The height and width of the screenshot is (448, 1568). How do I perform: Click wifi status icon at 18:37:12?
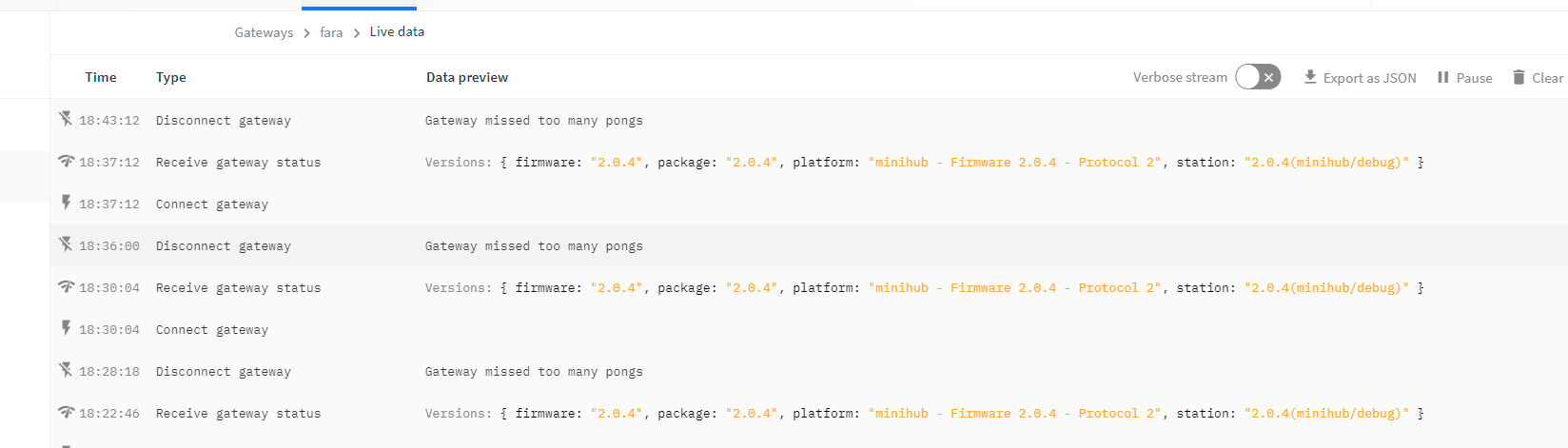pos(66,161)
